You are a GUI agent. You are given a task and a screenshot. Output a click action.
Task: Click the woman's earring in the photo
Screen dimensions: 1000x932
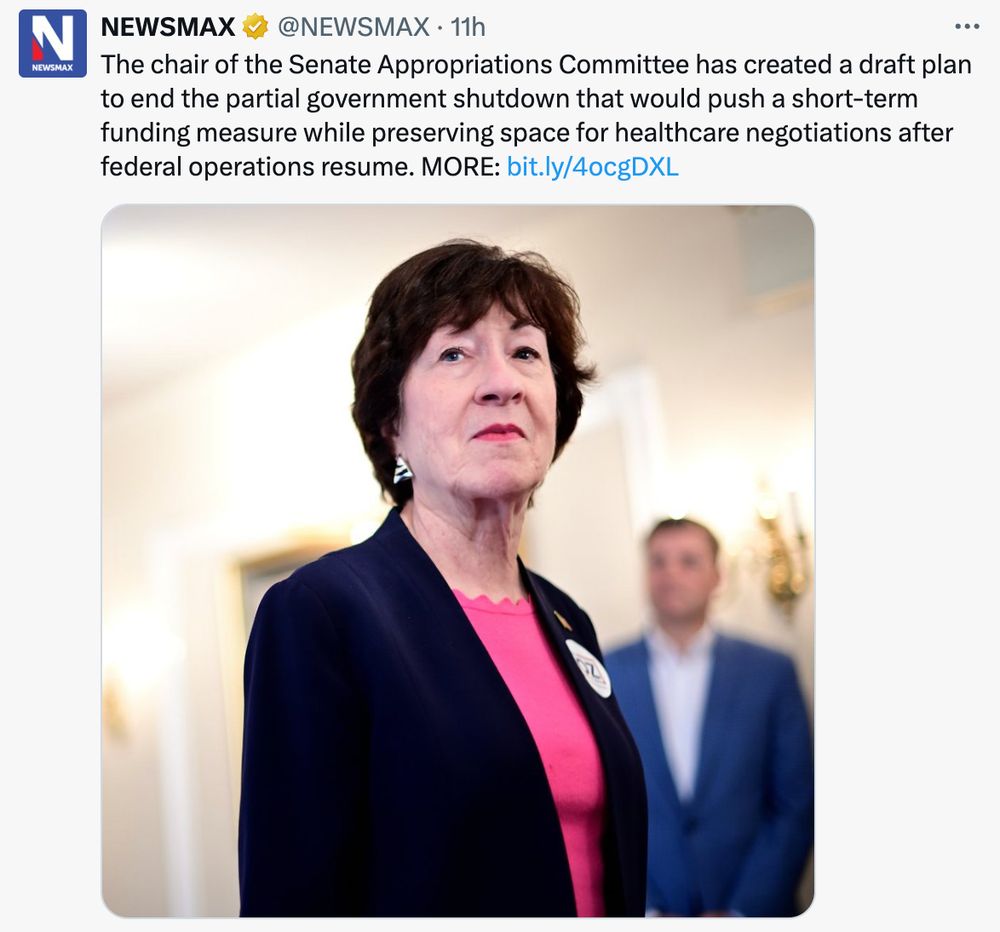(402, 470)
